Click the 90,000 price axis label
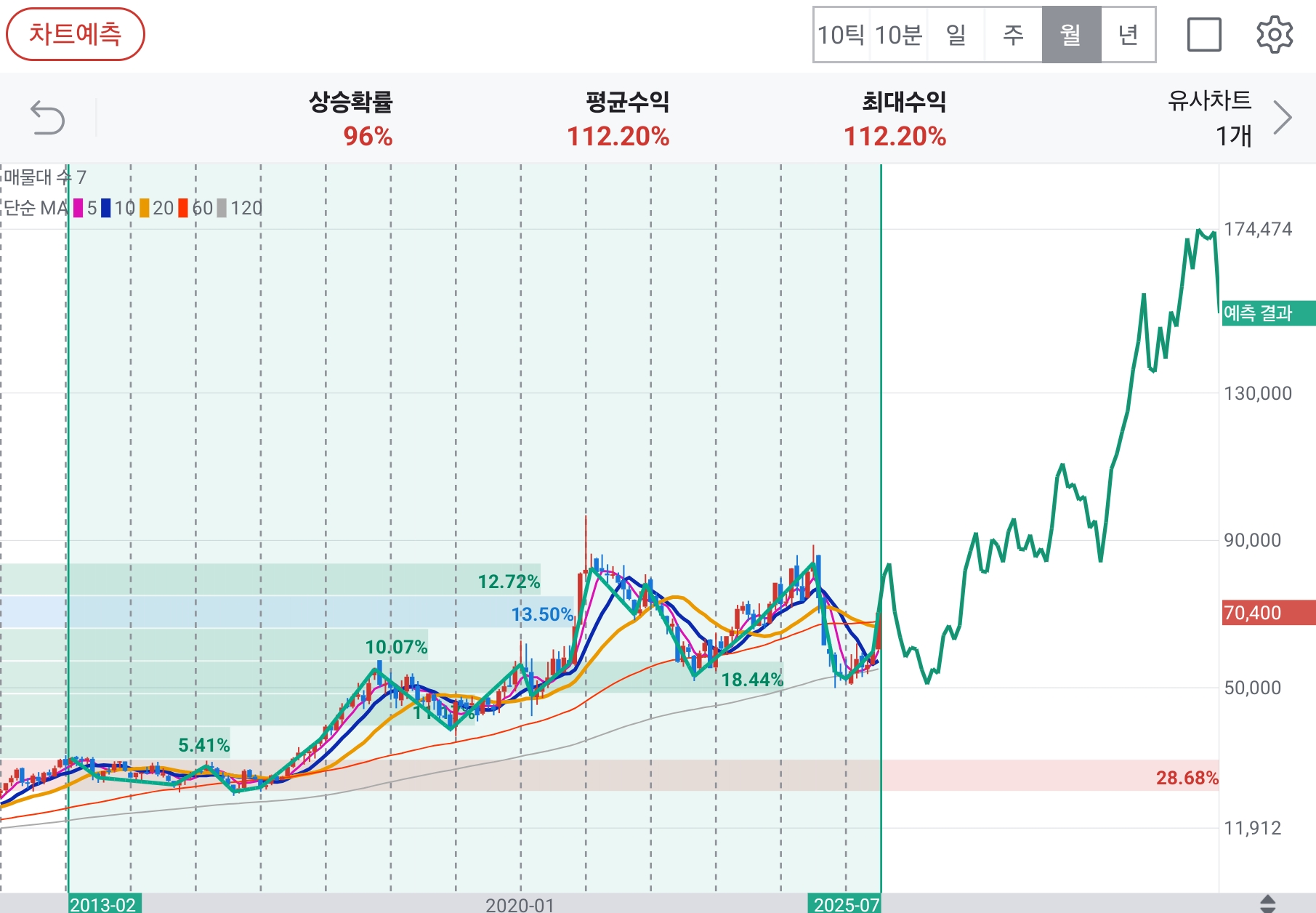The width and height of the screenshot is (1316, 913). tap(1253, 540)
